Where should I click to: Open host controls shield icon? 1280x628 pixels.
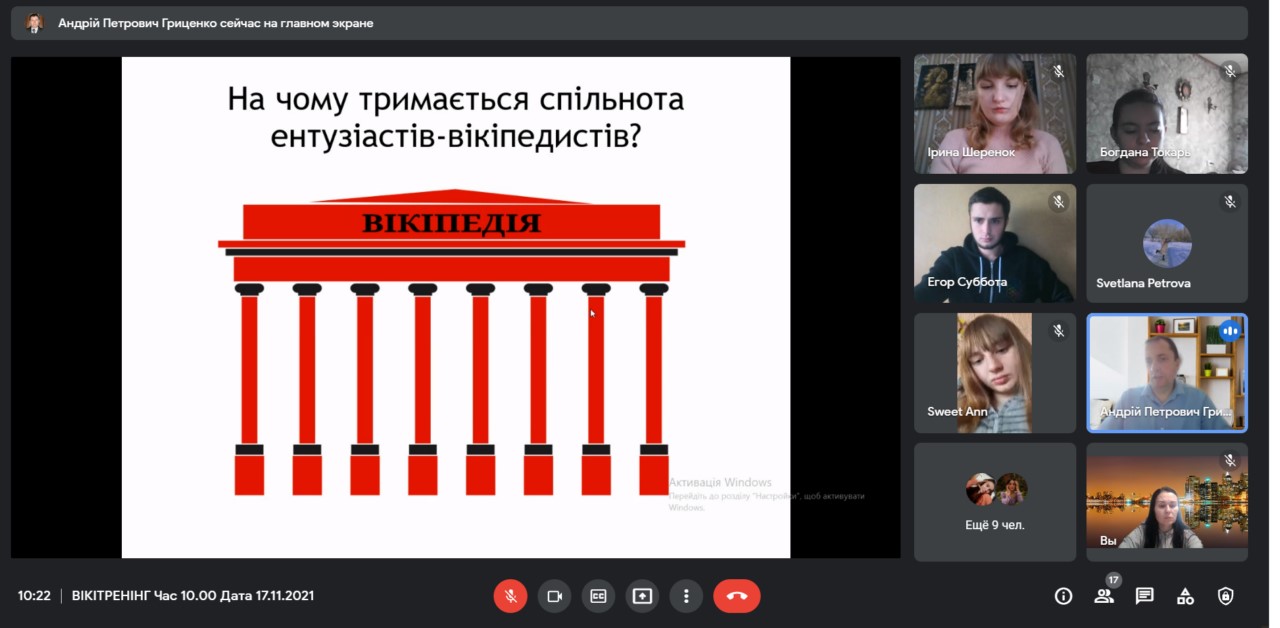(1226, 596)
